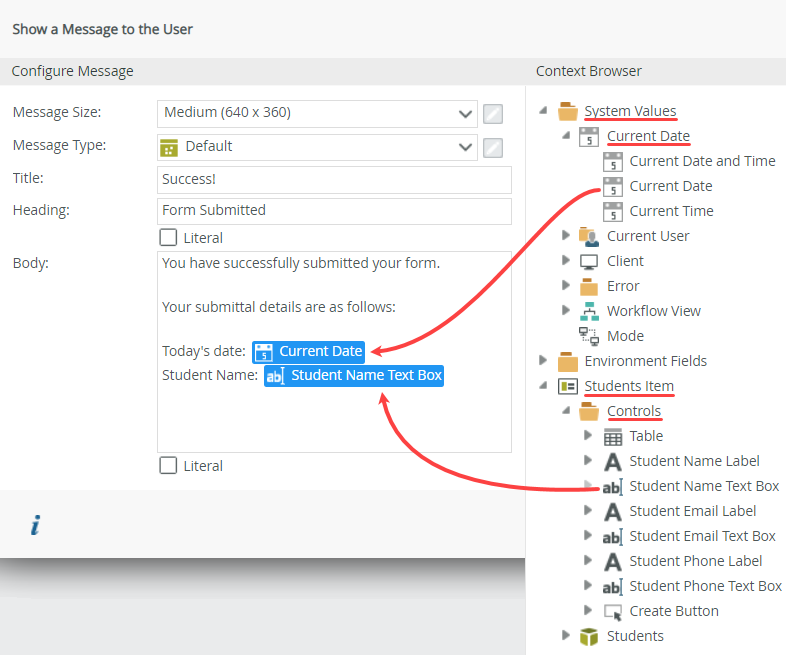
Task: Select 'Student Phone Text Box' tree label
Action: coord(705,586)
